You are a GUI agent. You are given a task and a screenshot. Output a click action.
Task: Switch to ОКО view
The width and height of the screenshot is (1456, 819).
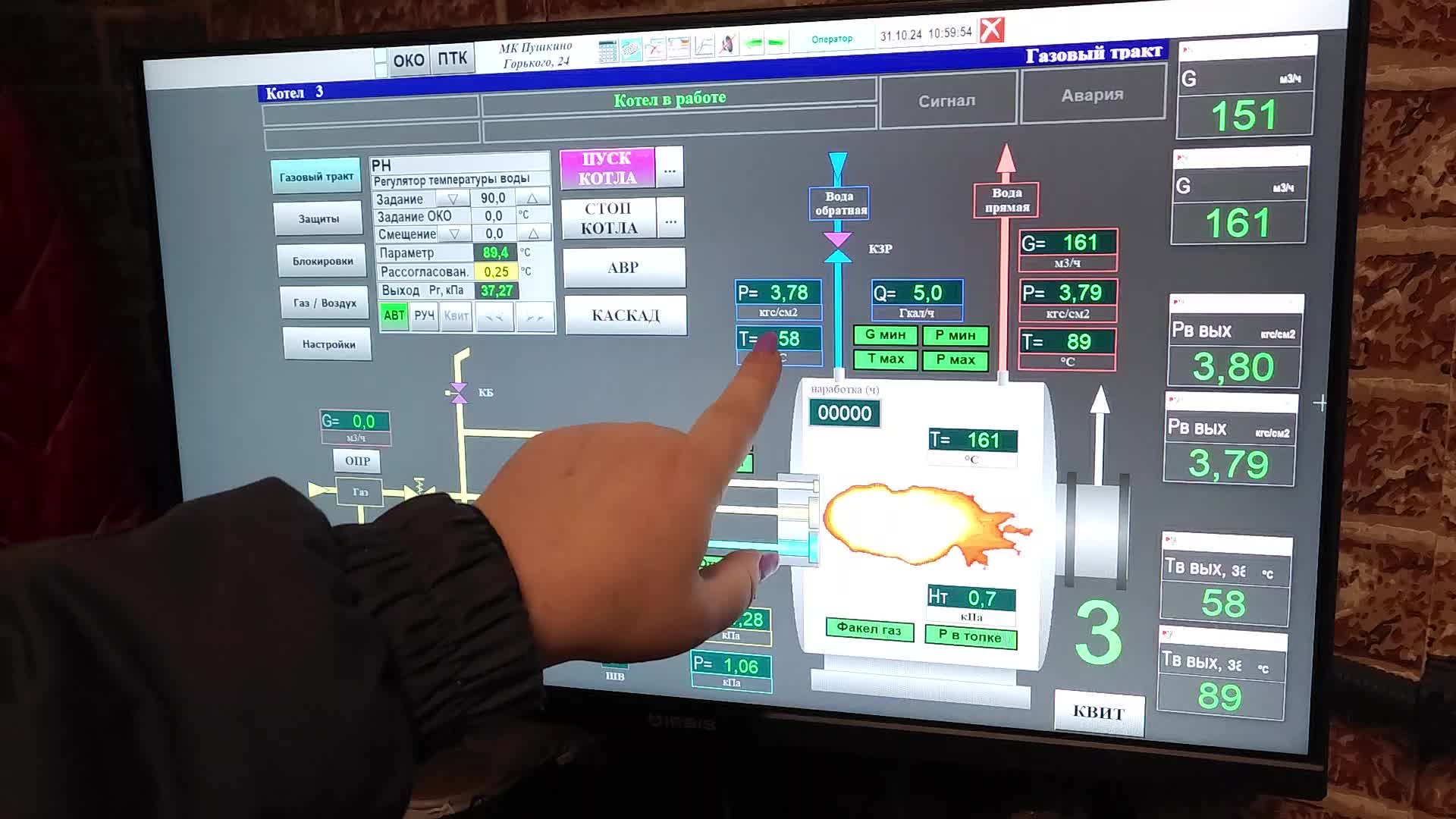pos(409,60)
